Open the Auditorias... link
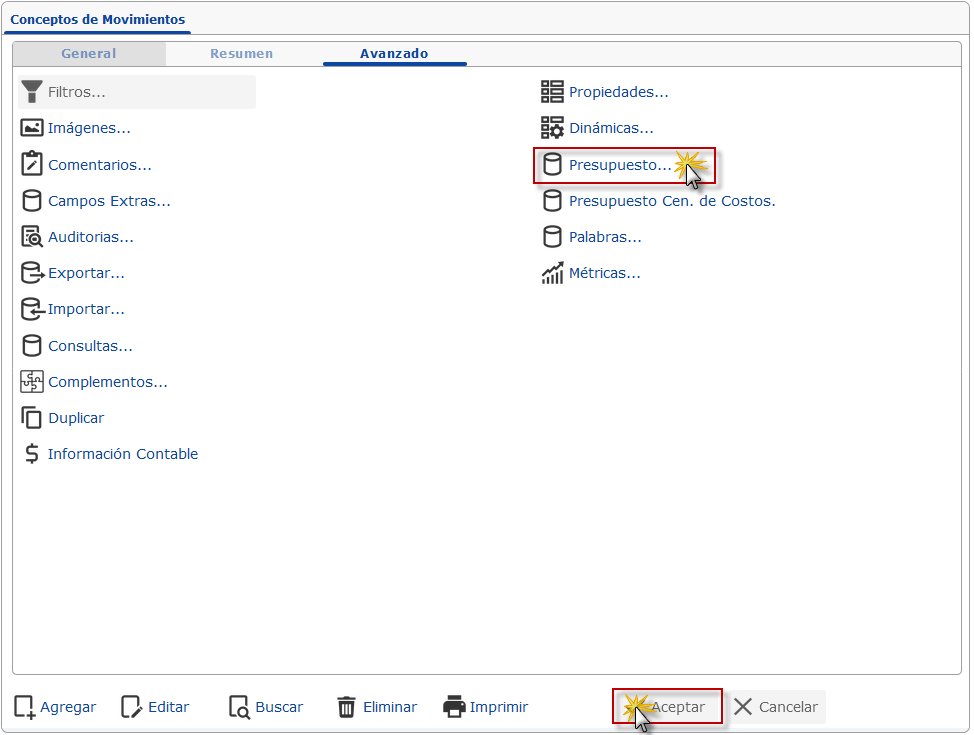This screenshot has height=735, width=974. pos(91,237)
